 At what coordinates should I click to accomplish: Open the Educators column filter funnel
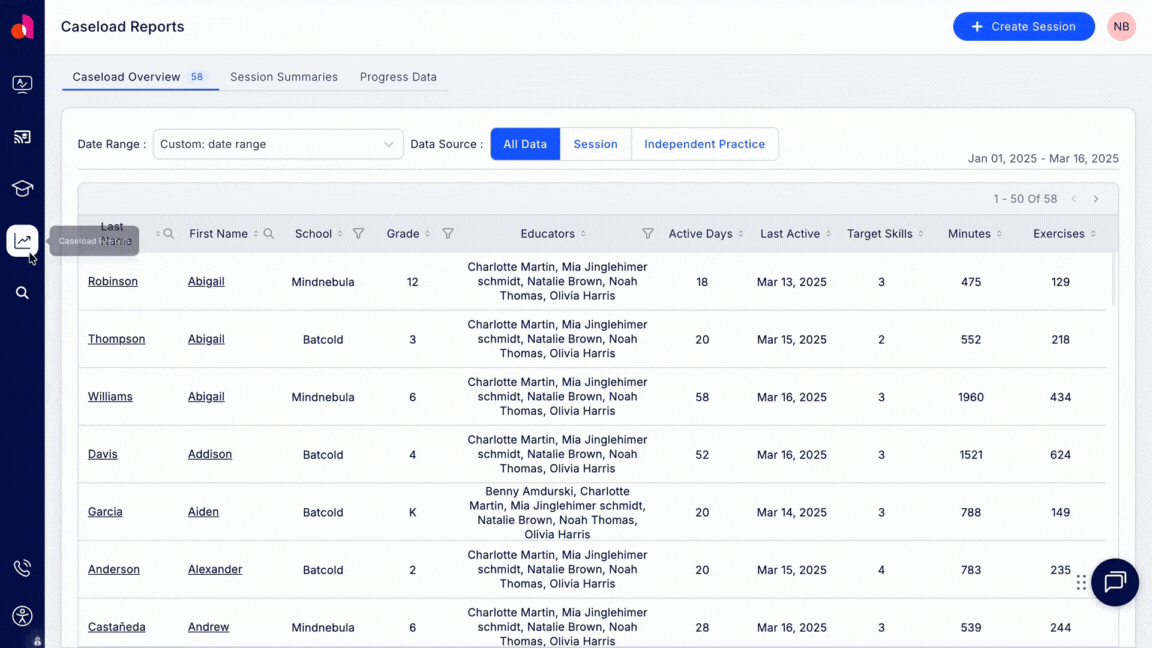[647, 233]
